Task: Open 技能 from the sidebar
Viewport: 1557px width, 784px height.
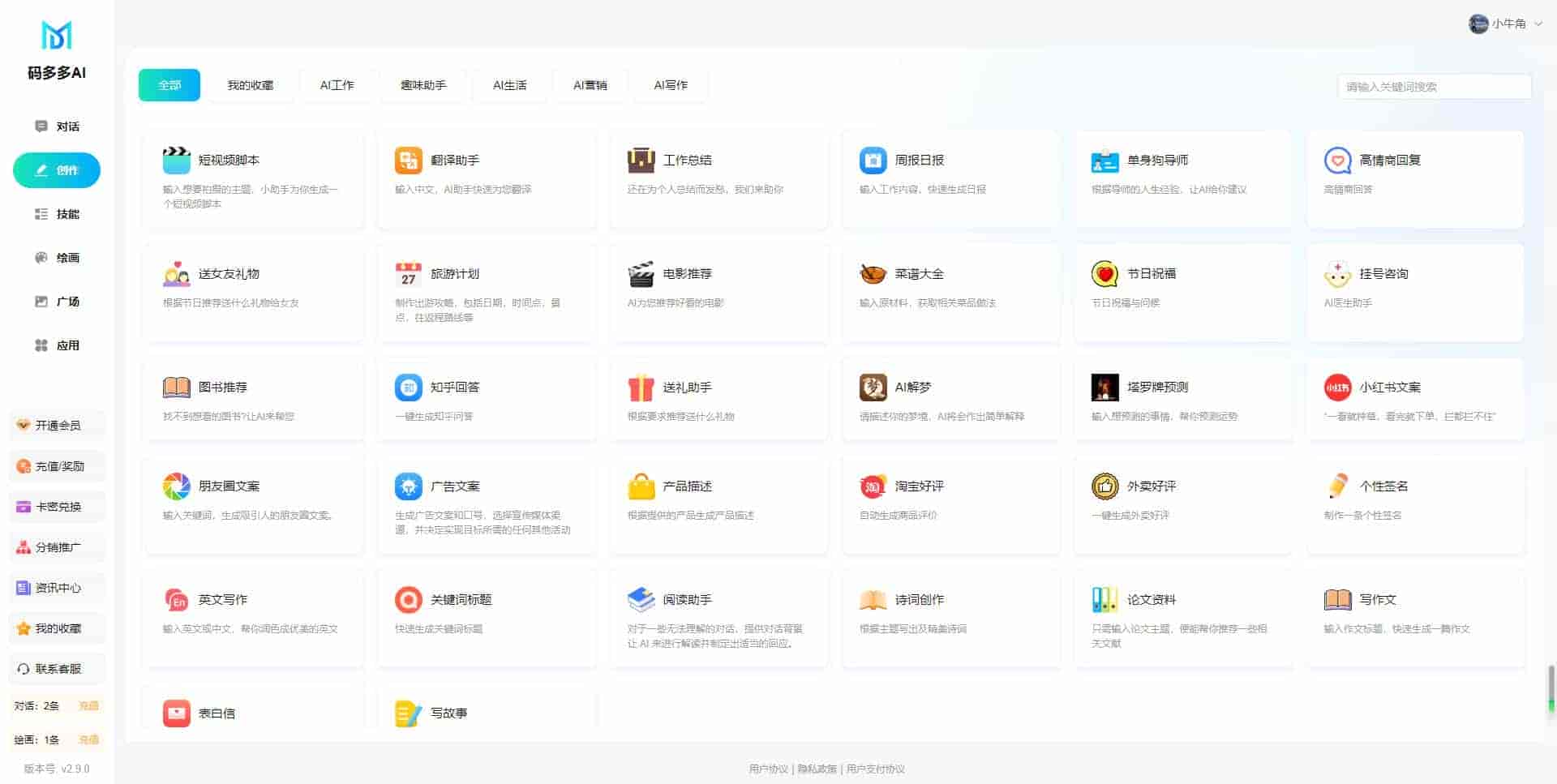Action: 57,214
